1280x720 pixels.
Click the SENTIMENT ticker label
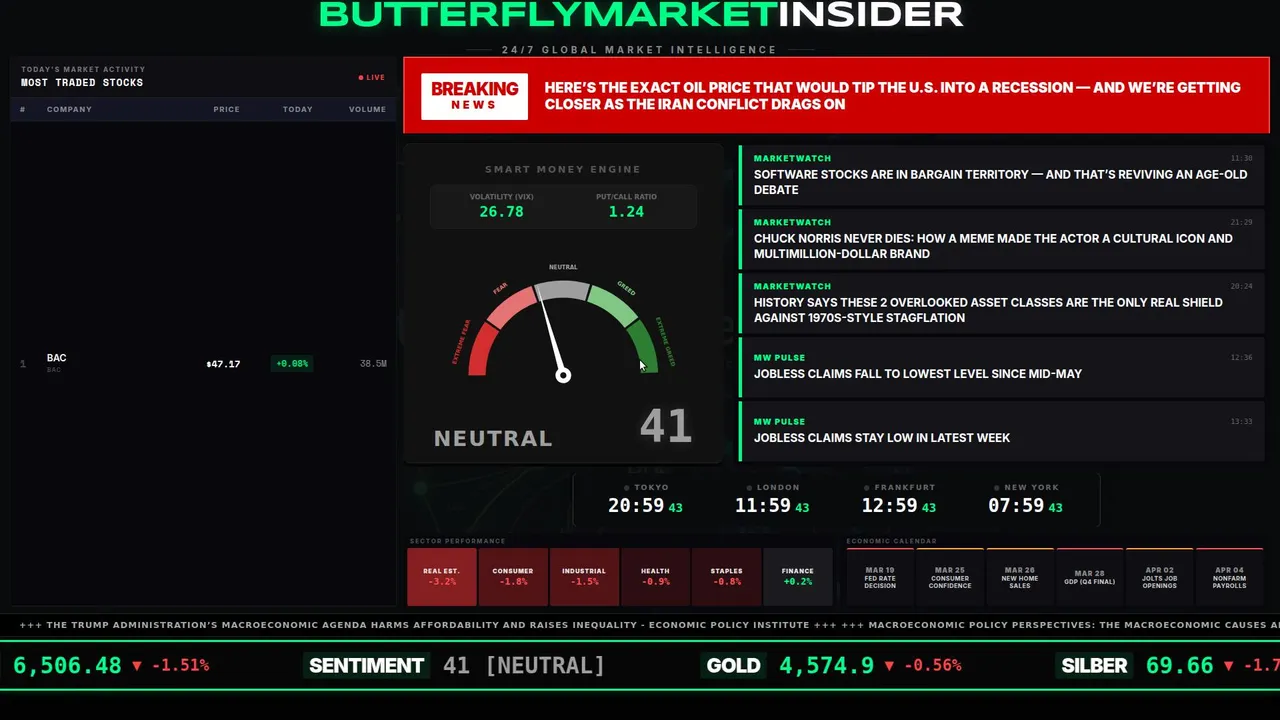tap(366, 666)
